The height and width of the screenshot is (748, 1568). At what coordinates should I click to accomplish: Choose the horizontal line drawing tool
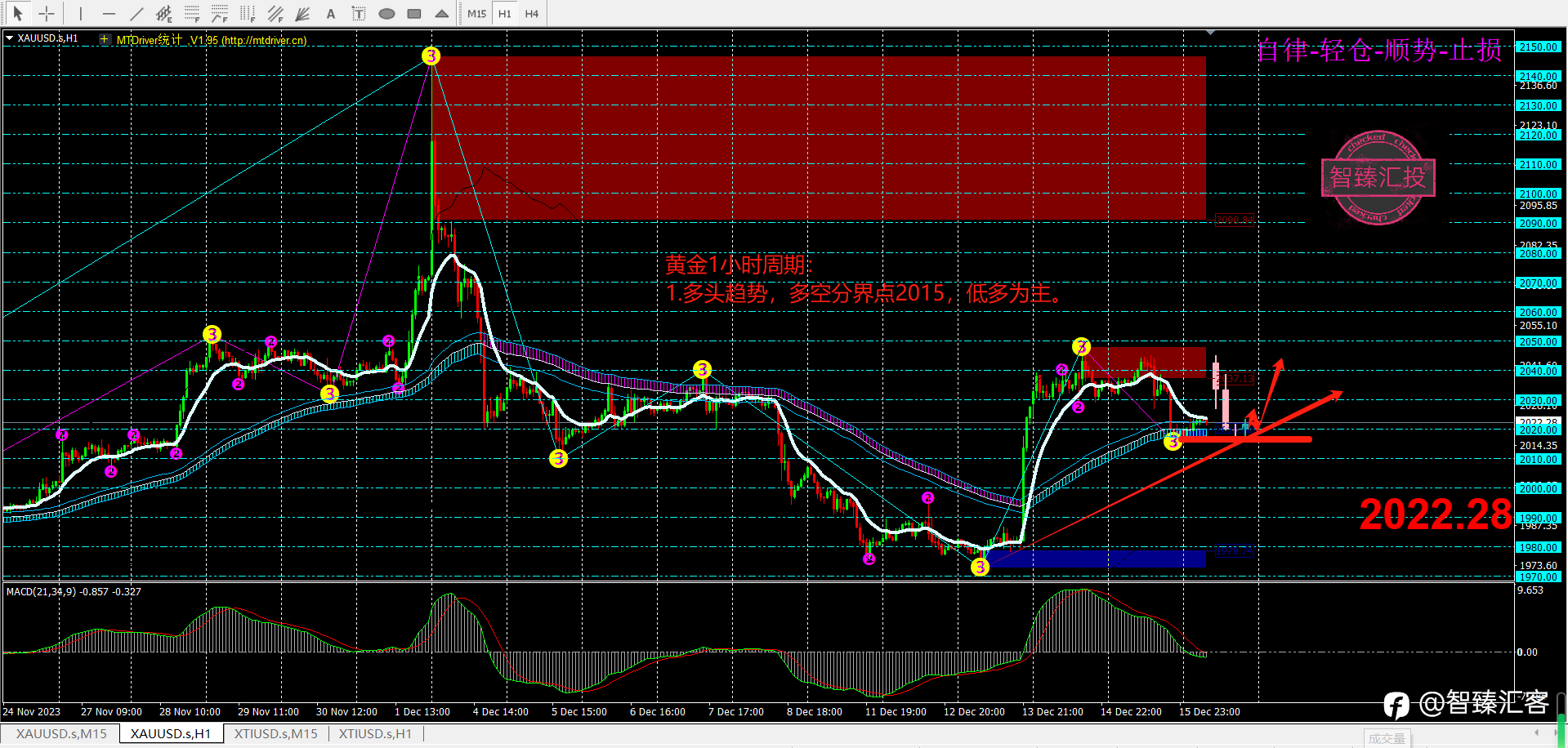click(109, 13)
